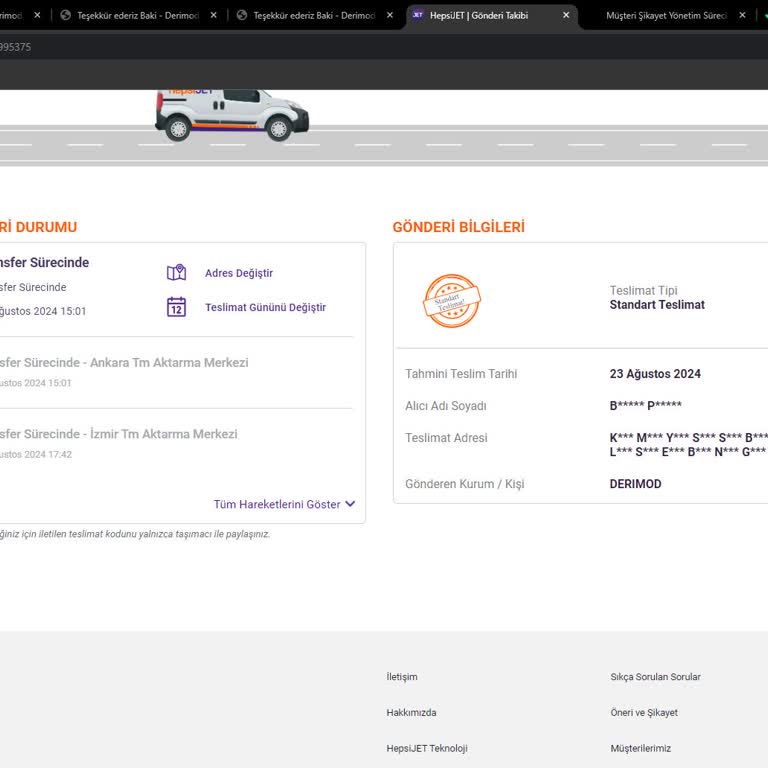Click the Alıcı Adı Soyadı label

click(446, 406)
